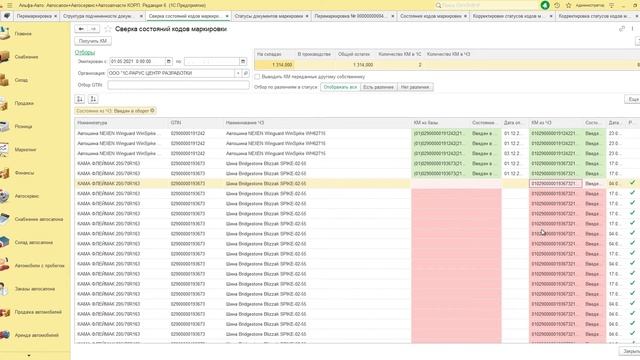Click the Организация input field
This screenshot has height=360, width=640.
coord(171,73)
